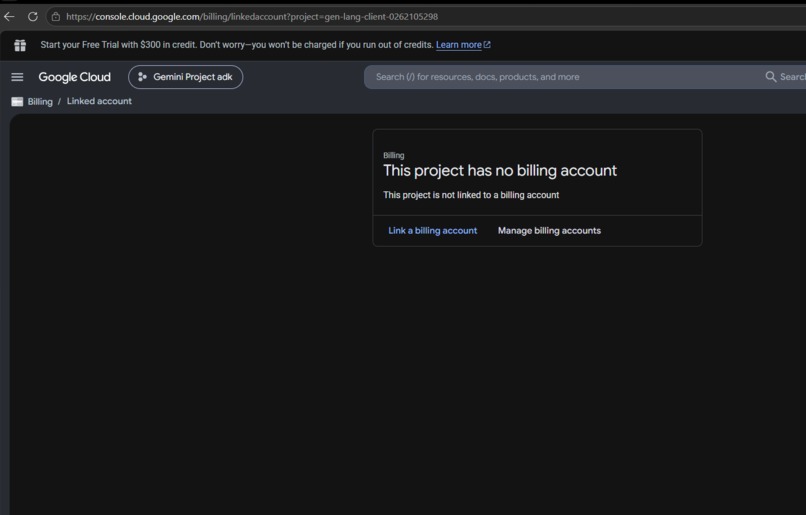Go to Google Cloud home via logo
806x515 pixels.
pos(75,77)
